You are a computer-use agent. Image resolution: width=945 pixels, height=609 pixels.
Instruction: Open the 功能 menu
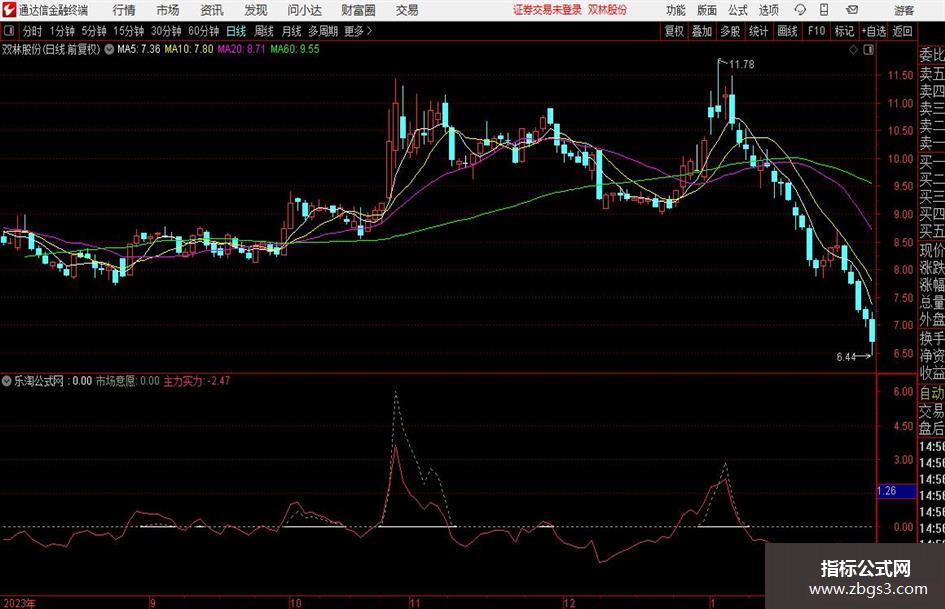[676, 10]
